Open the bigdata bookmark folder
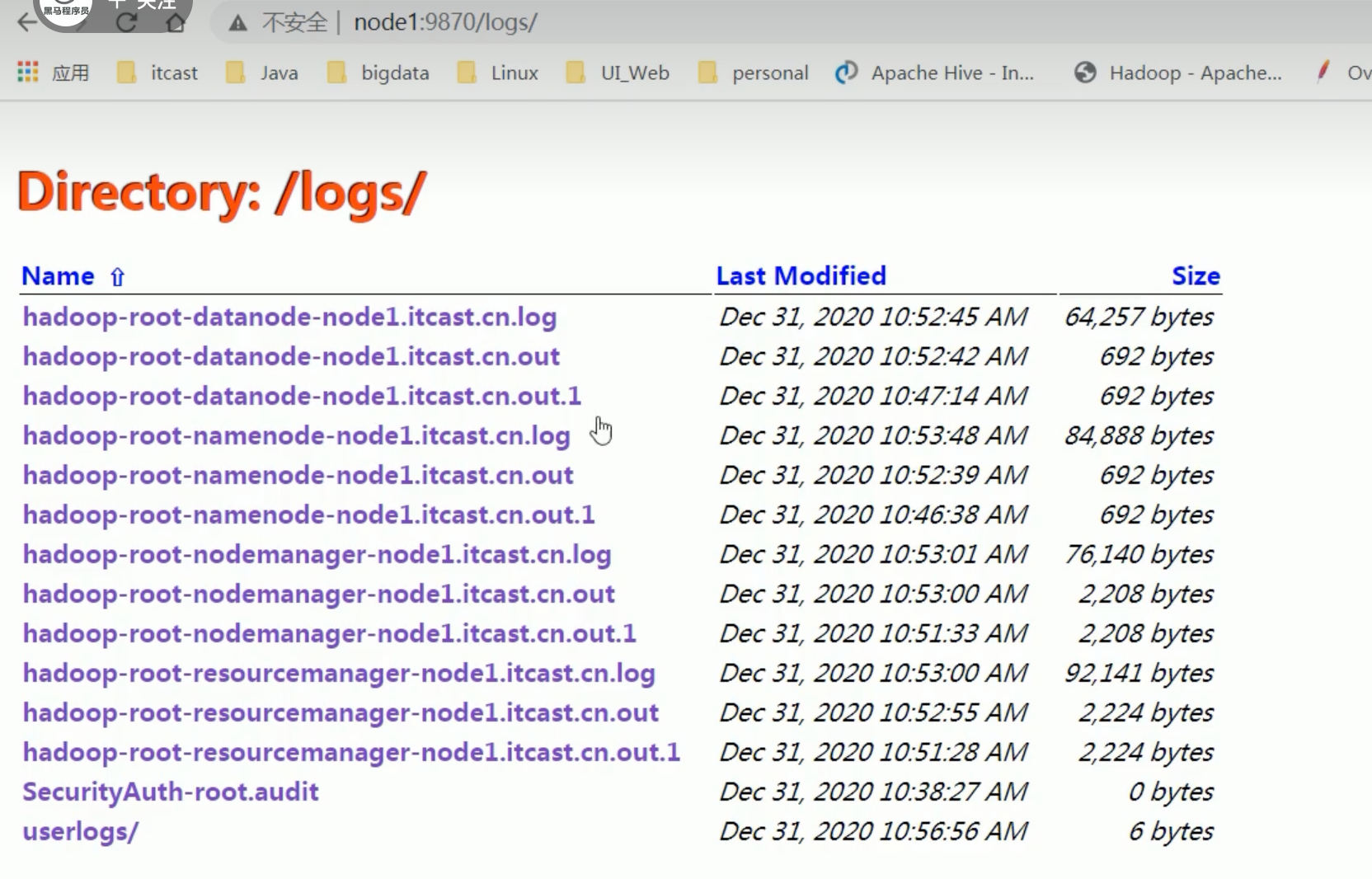The height and width of the screenshot is (879, 1372). tap(378, 73)
